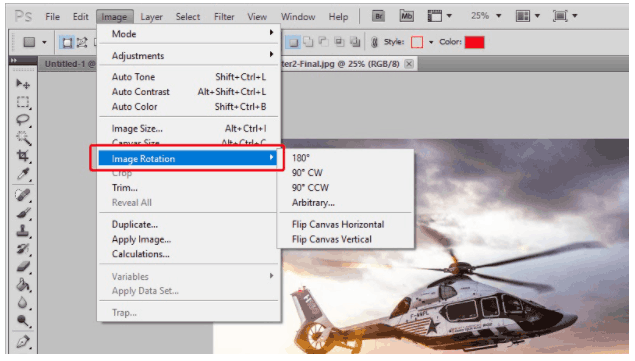The height and width of the screenshot is (361, 635).
Task: Select the Rectangular Marquee tool
Action: click(x=23, y=102)
